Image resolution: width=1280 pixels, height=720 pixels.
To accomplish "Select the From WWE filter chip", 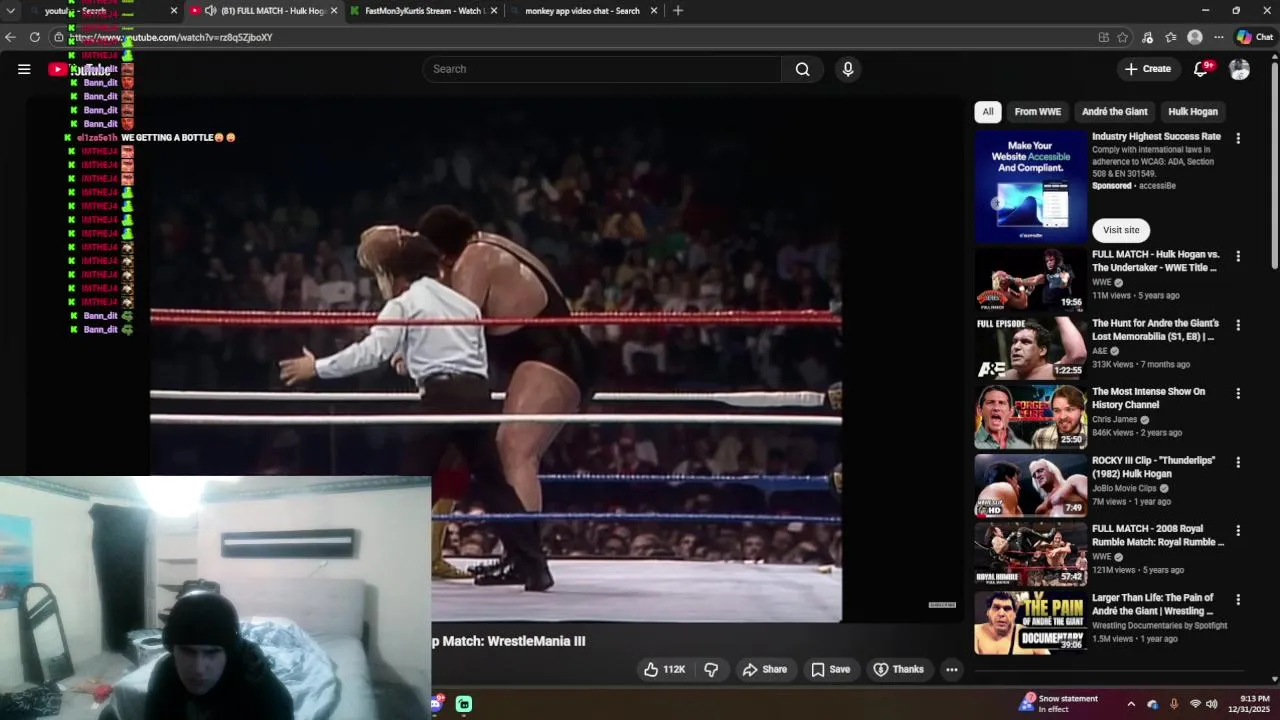I will point(1037,112).
